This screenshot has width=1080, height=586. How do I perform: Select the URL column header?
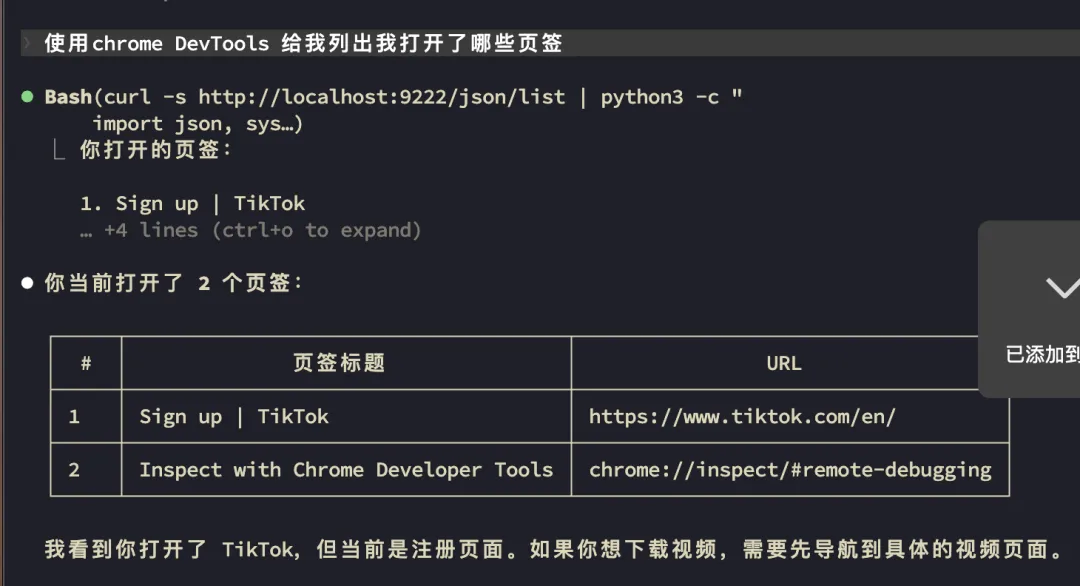click(784, 363)
